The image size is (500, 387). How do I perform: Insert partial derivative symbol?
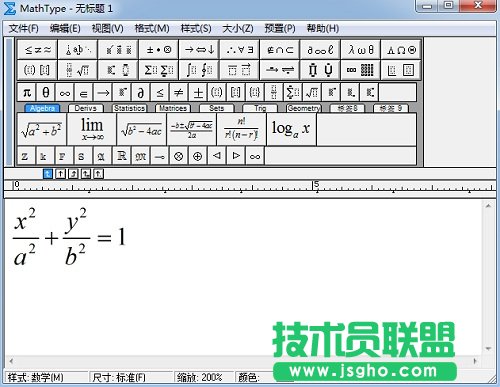(141, 92)
